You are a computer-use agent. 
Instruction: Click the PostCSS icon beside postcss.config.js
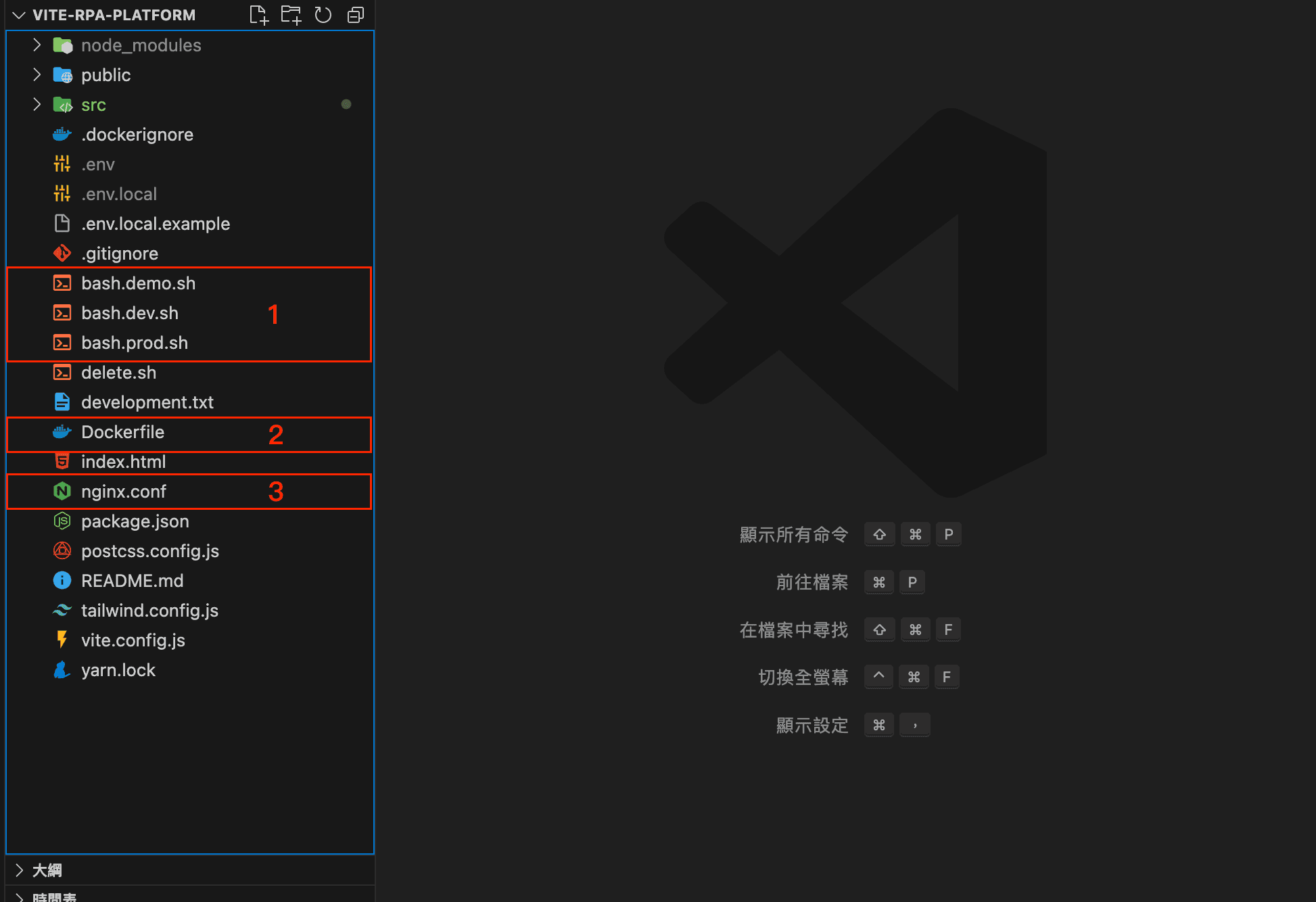[x=62, y=551]
